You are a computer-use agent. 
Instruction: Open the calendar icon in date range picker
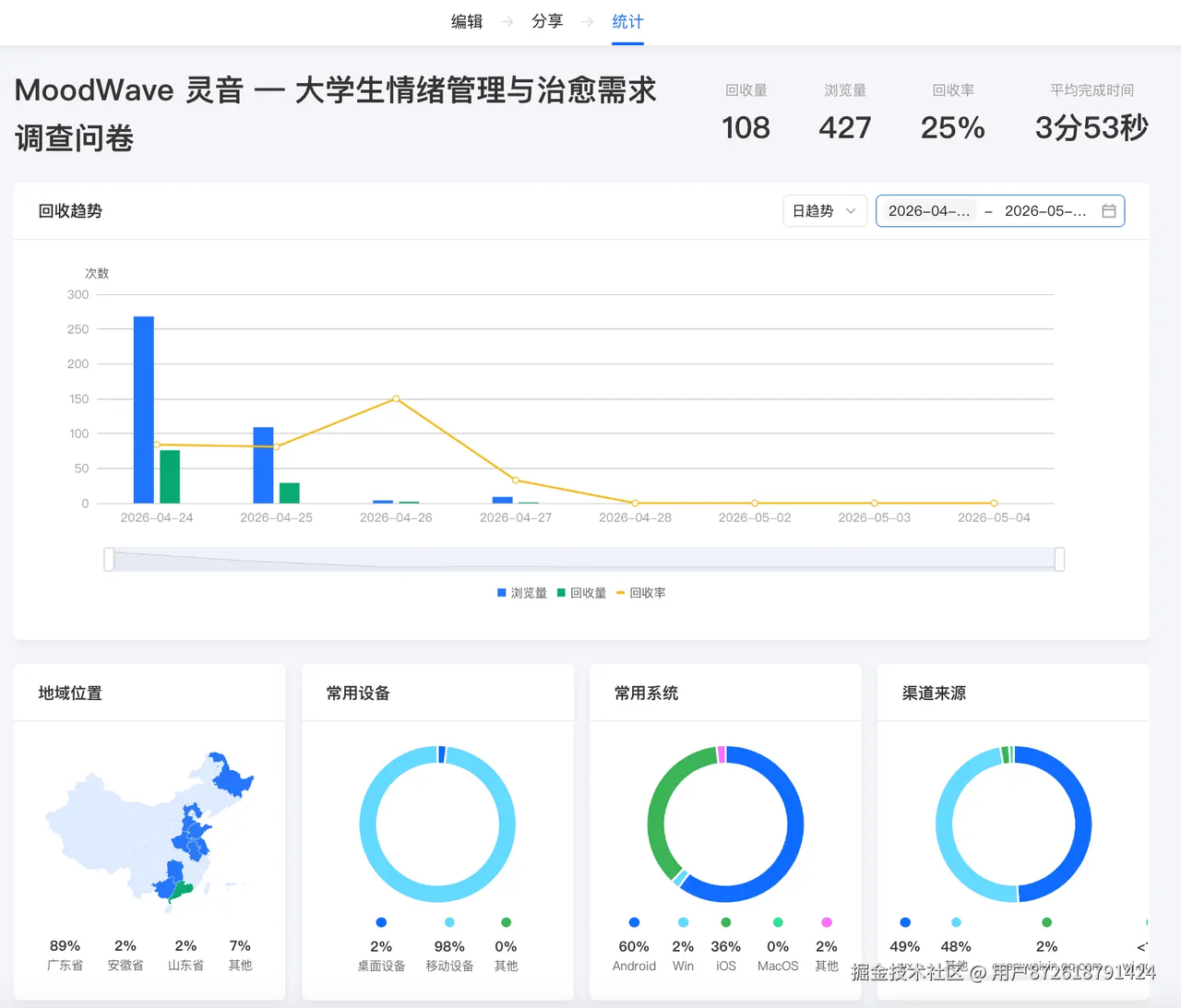1109,211
